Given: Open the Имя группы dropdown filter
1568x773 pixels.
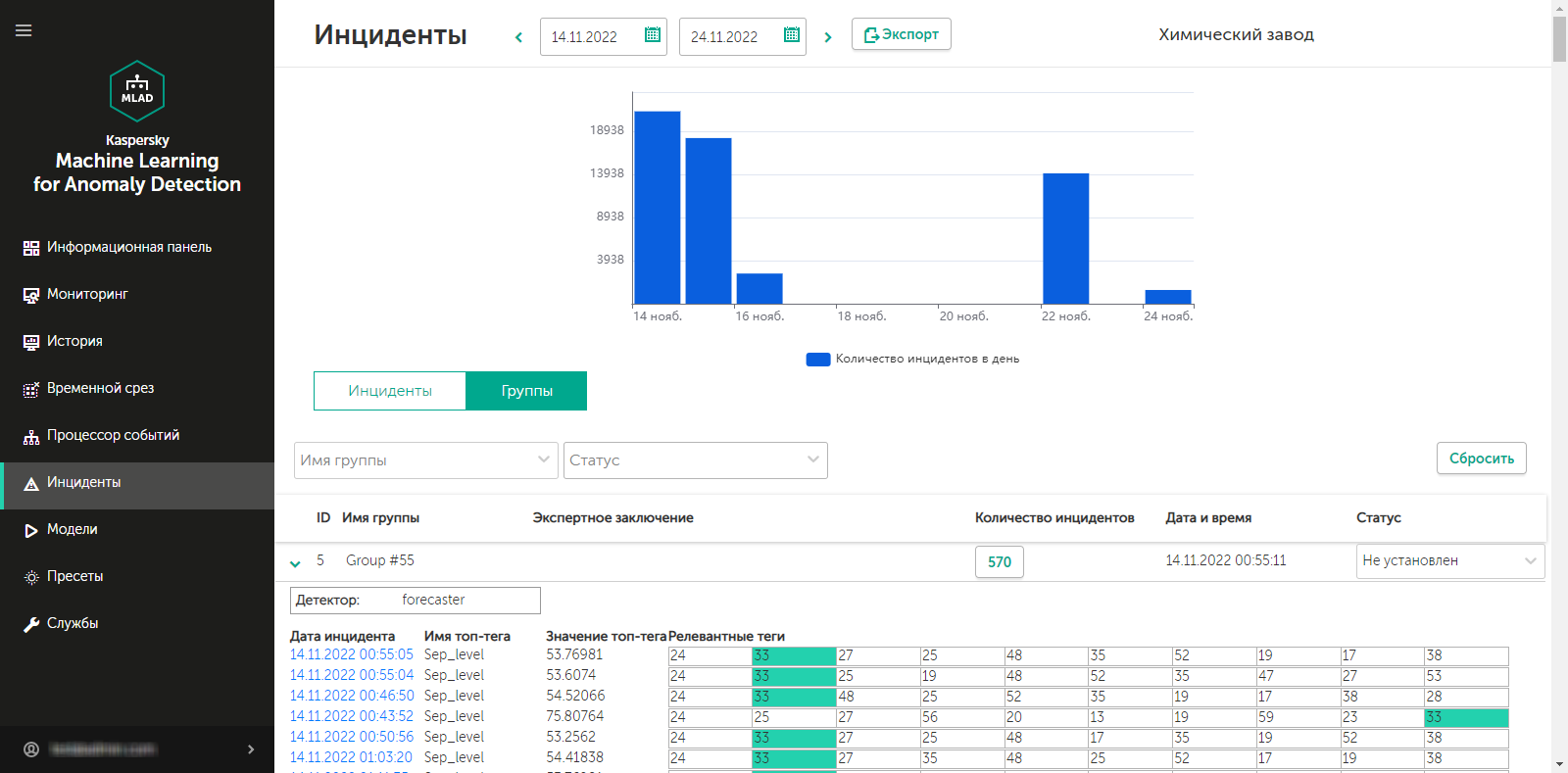Looking at the screenshot, I should point(425,460).
